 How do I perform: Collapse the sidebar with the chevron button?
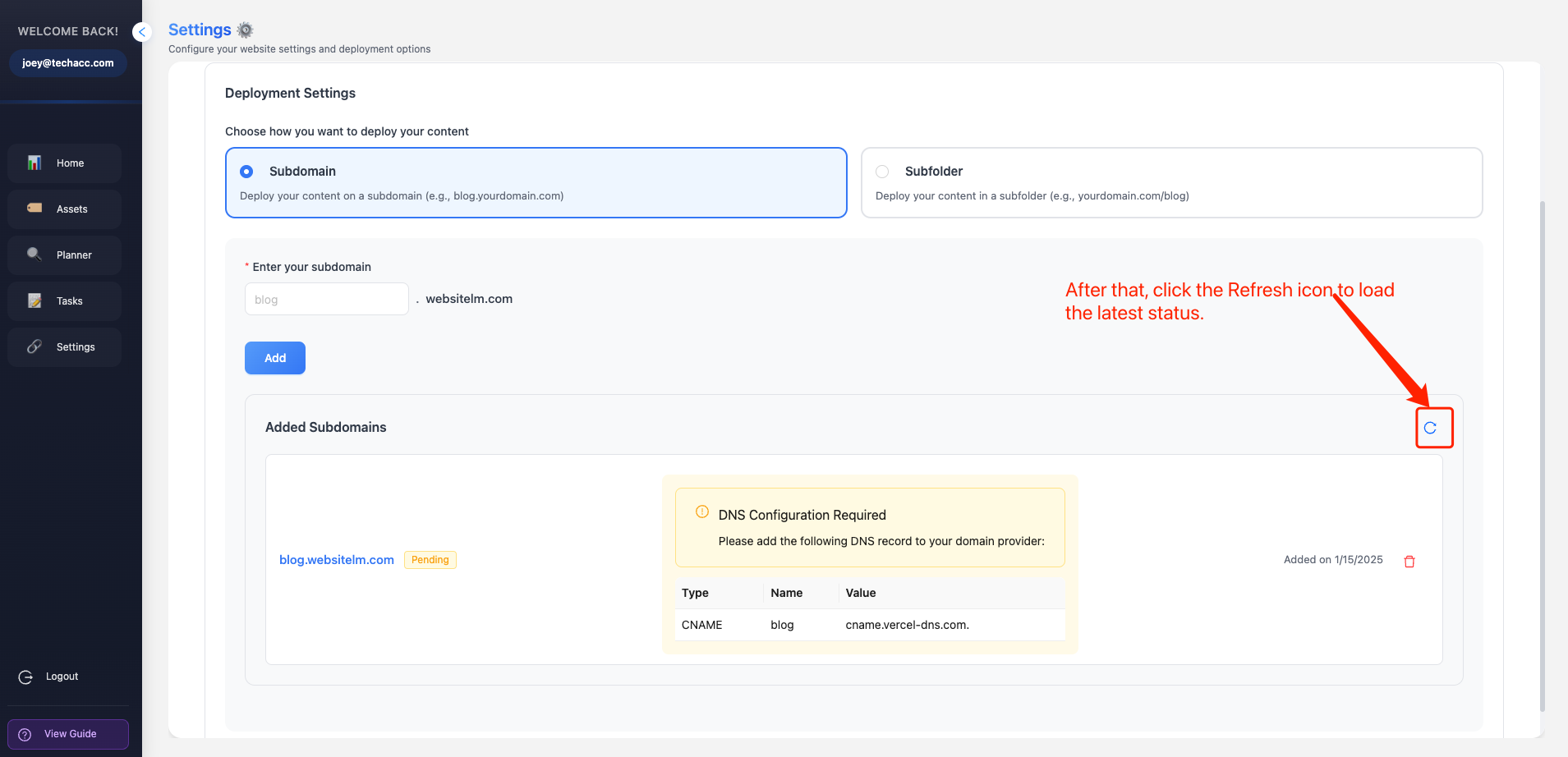[141, 32]
